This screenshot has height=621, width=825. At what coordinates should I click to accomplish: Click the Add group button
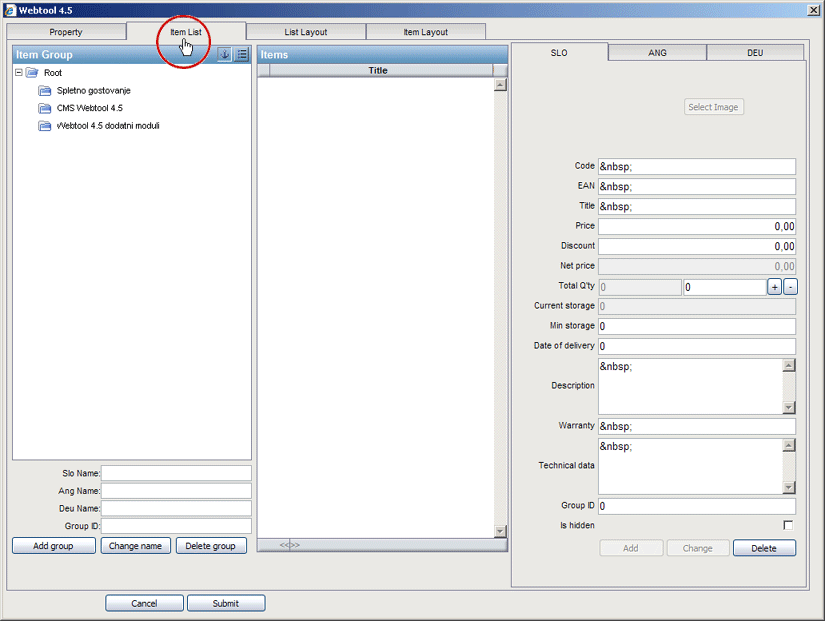pos(54,546)
